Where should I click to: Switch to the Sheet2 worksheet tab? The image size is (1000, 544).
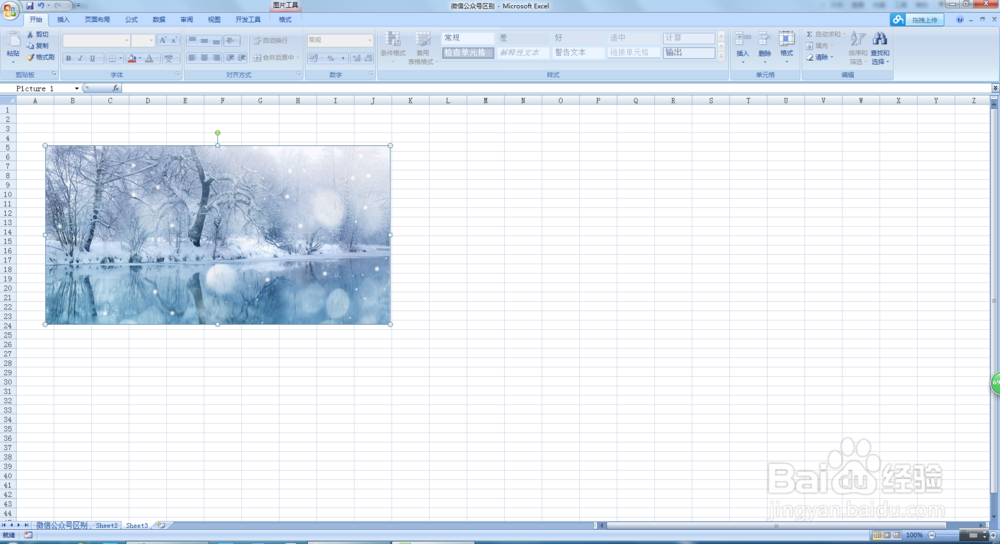pyautogui.click(x=107, y=526)
